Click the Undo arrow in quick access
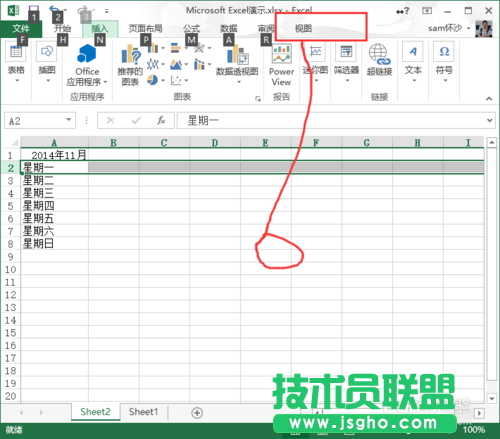 54,9
